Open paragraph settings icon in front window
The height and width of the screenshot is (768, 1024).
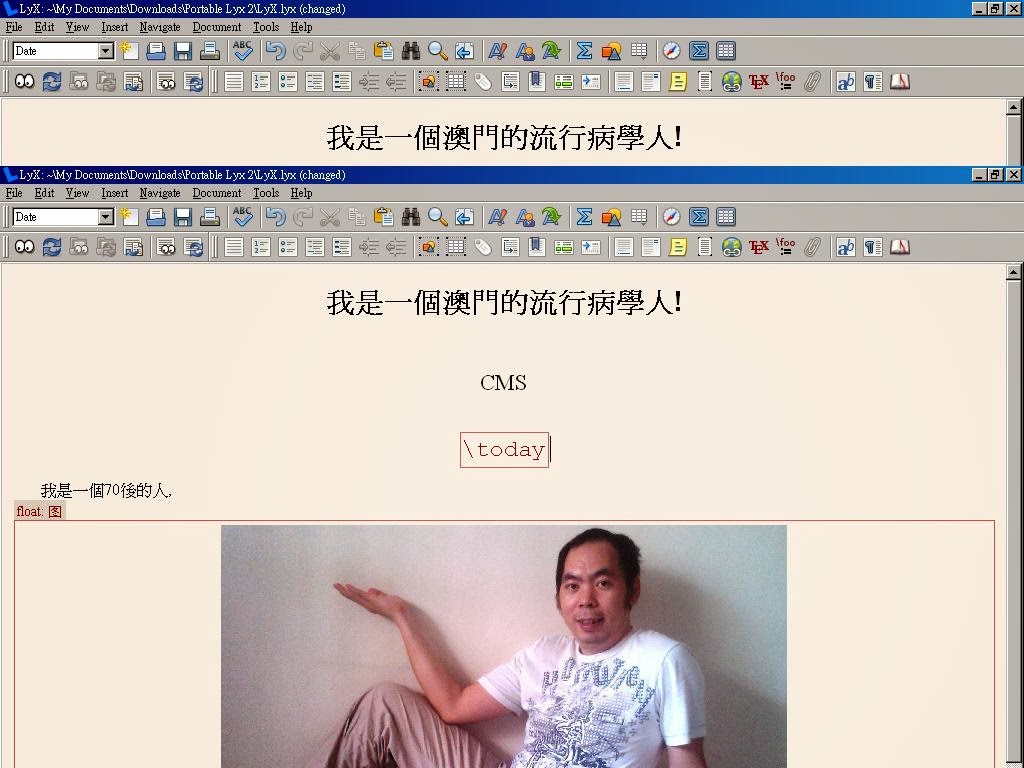[872, 247]
